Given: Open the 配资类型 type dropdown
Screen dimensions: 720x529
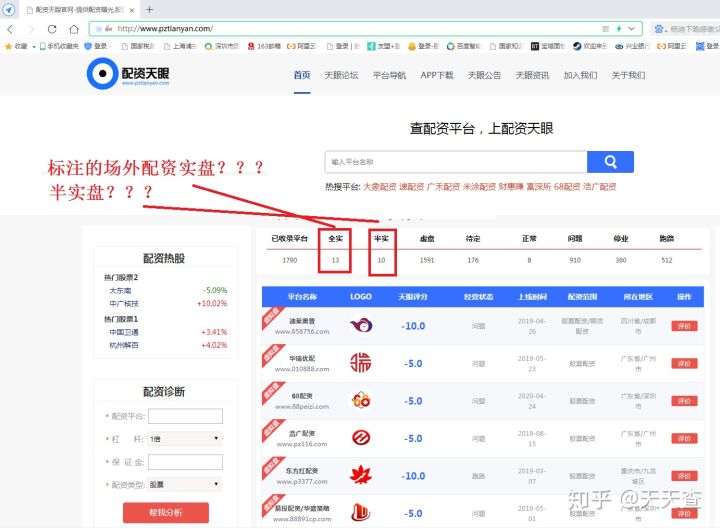Looking at the screenshot, I should (185, 484).
